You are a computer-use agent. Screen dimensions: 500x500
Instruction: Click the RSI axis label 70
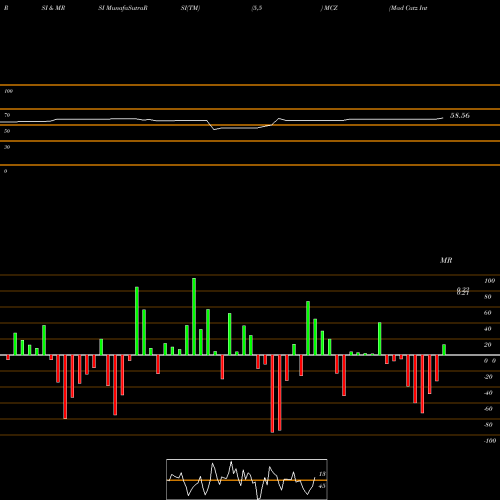(7, 115)
